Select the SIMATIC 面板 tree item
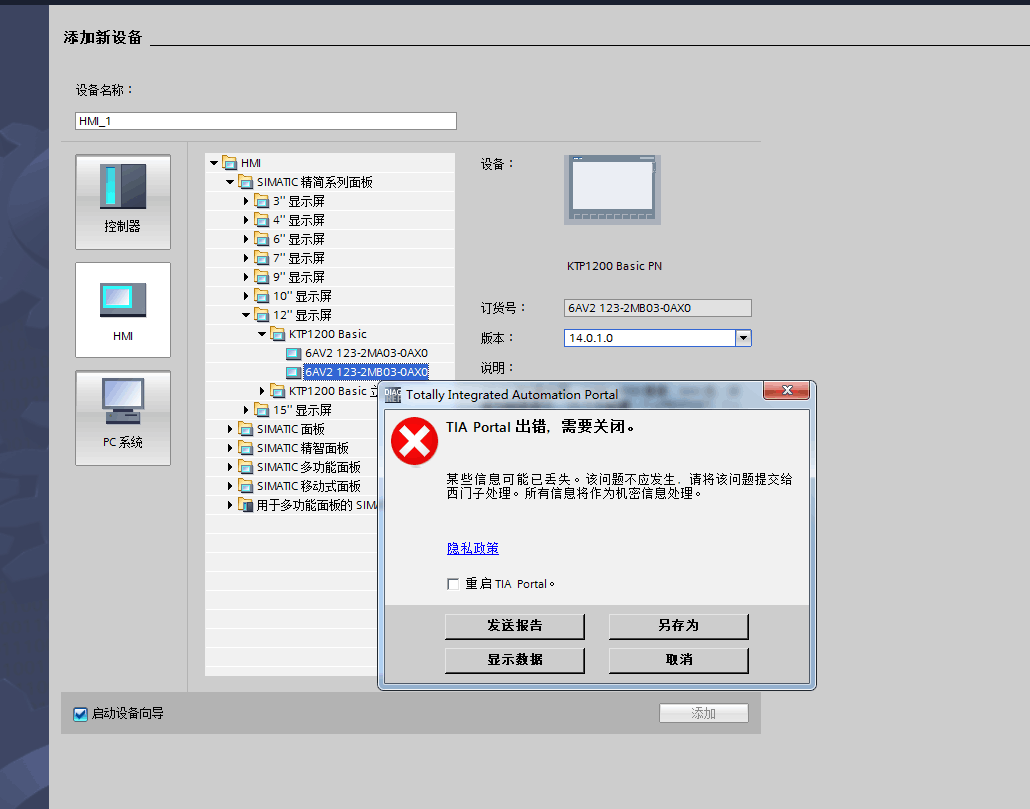 click(x=291, y=429)
